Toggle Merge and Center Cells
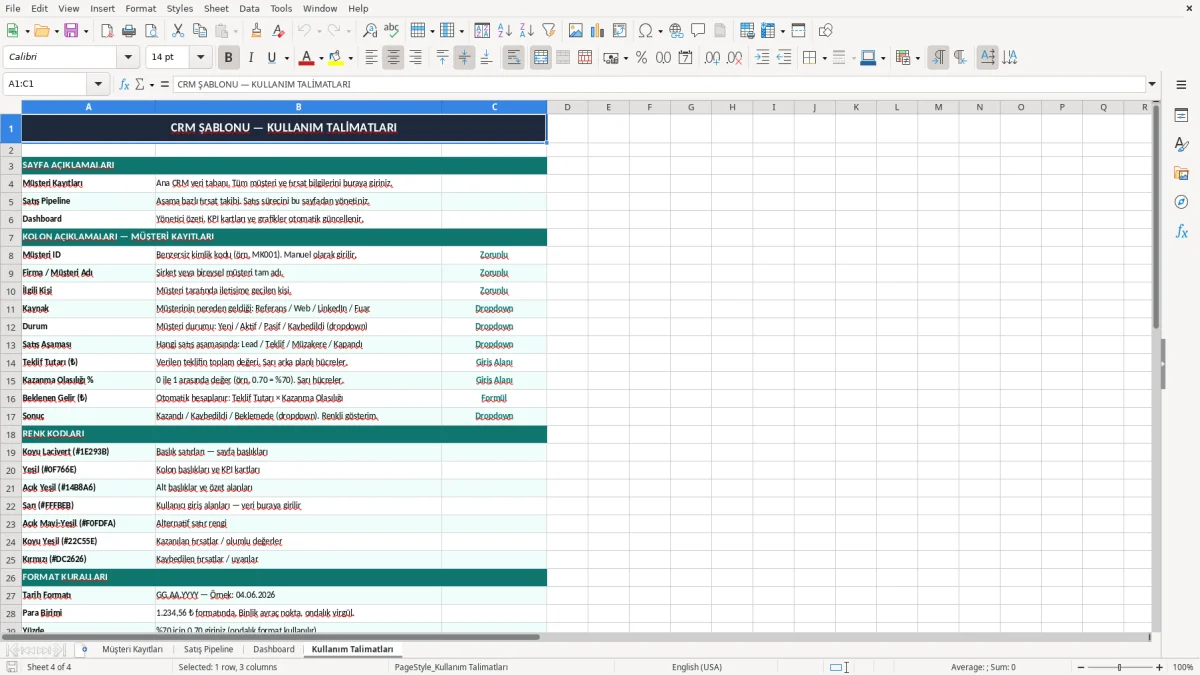Image resolution: width=1200 pixels, height=675 pixels. [541, 58]
